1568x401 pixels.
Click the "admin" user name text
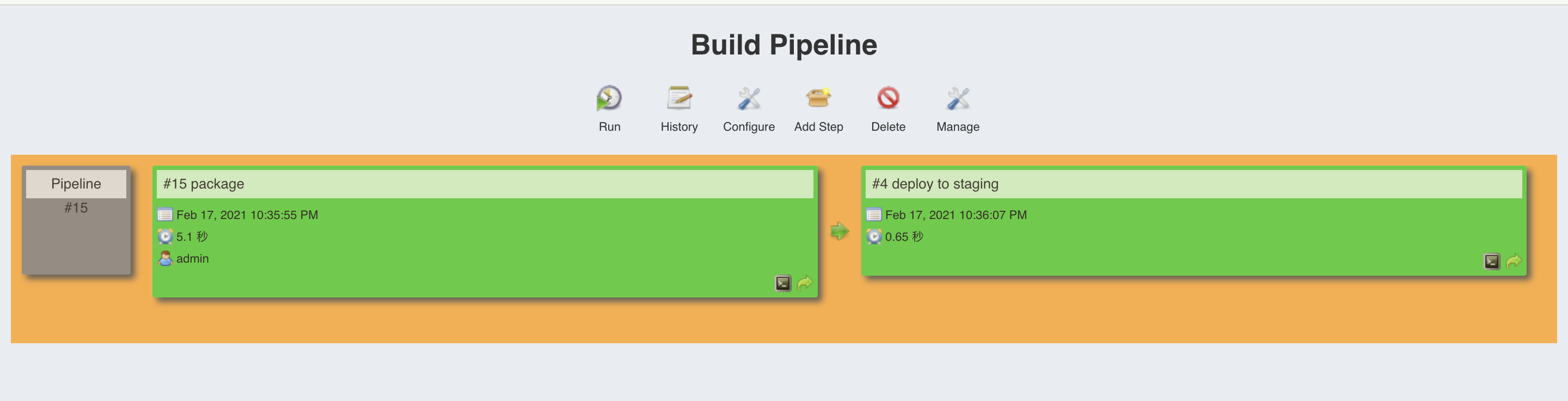pyautogui.click(x=192, y=258)
